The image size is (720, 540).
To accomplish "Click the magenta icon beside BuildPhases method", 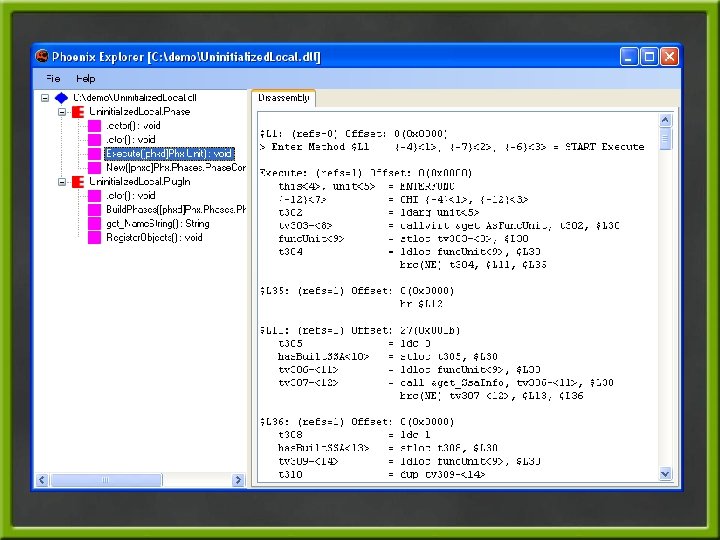I will tap(95, 210).
